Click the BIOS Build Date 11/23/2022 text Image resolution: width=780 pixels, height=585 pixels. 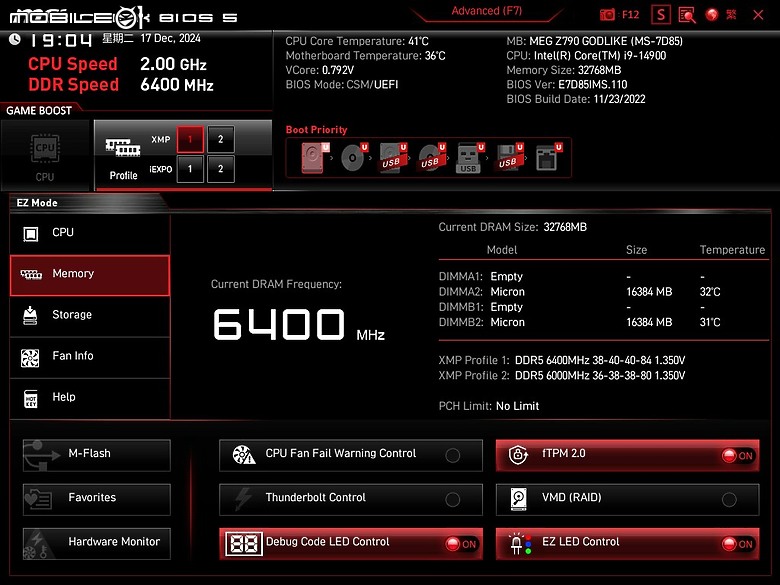click(x=576, y=99)
